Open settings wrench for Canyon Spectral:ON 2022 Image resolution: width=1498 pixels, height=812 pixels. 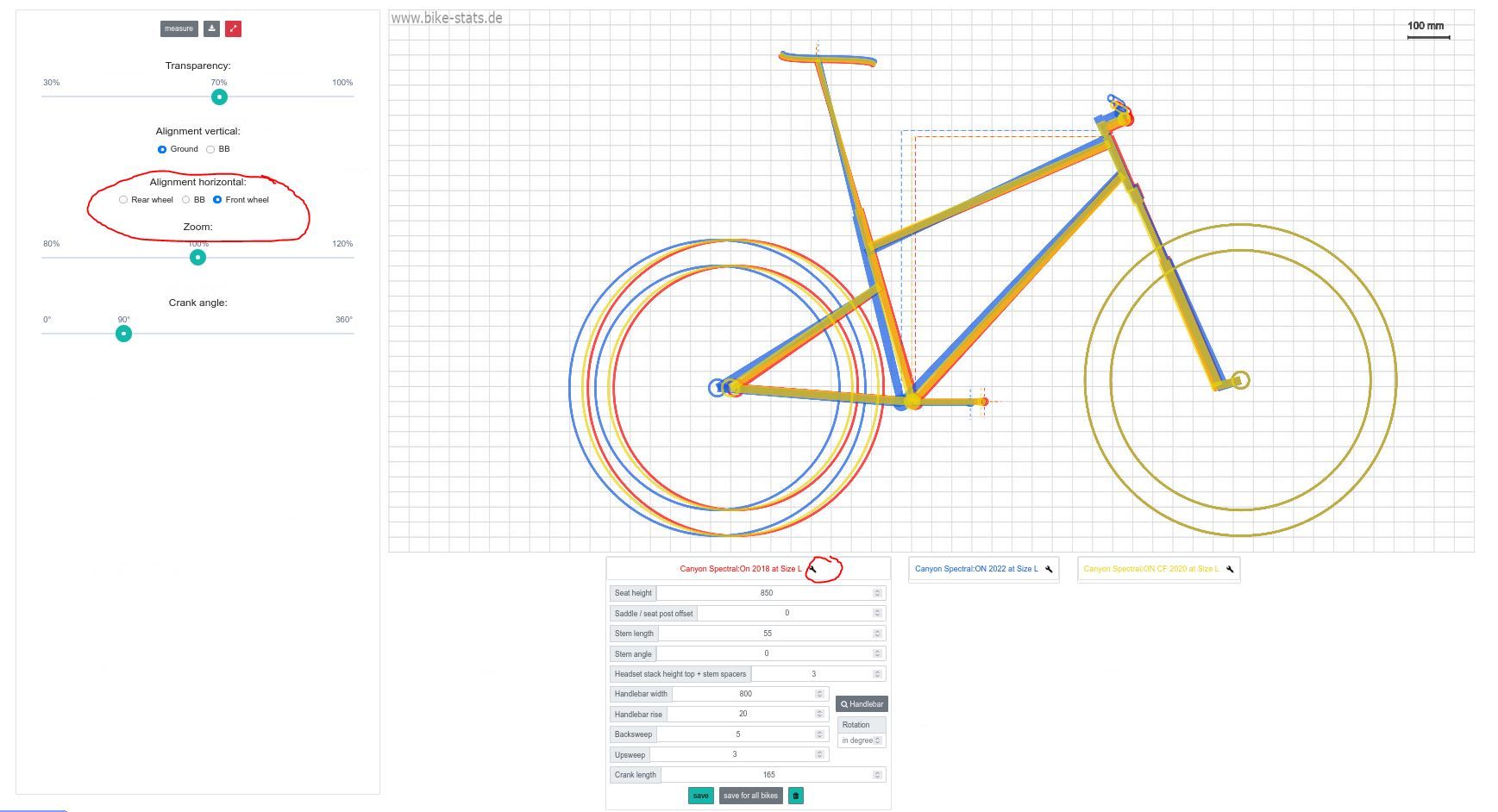pyautogui.click(x=1049, y=569)
